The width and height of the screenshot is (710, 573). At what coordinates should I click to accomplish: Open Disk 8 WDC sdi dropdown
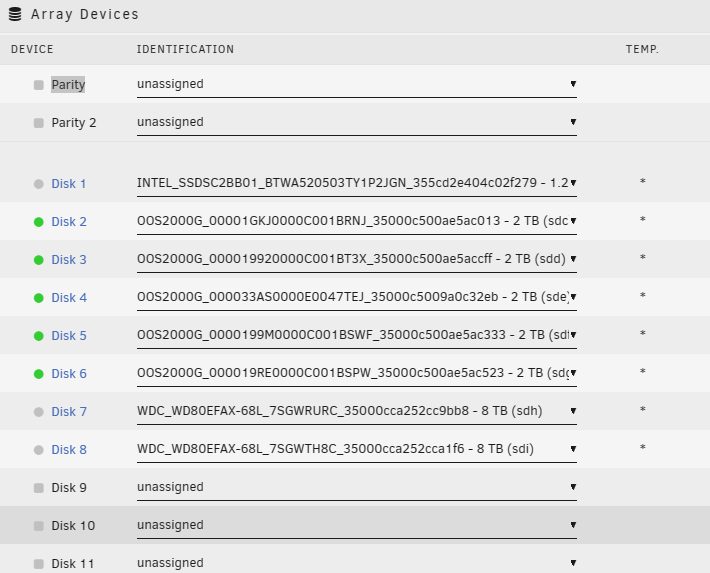tap(357, 449)
